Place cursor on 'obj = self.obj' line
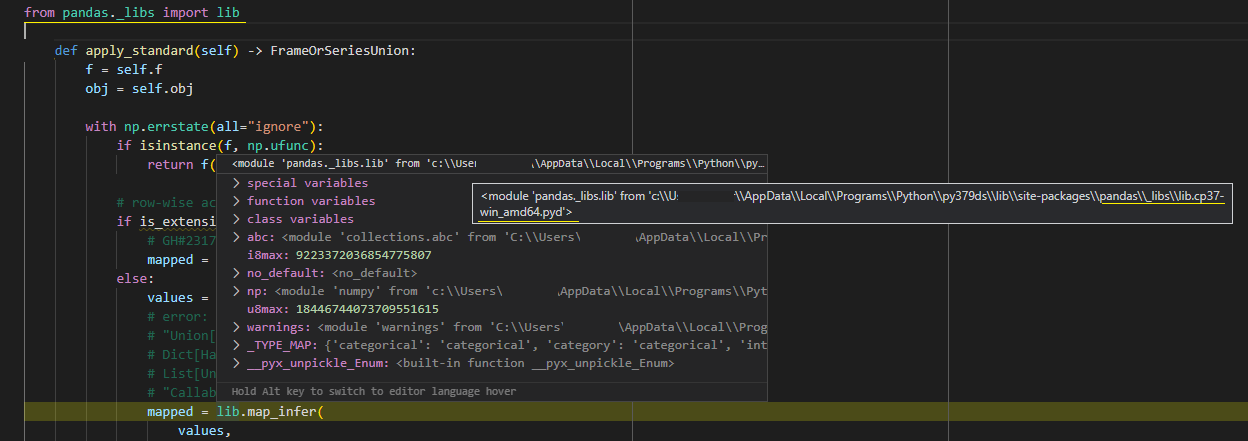Image resolution: width=1248 pixels, height=441 pixels. coord(139,89)
